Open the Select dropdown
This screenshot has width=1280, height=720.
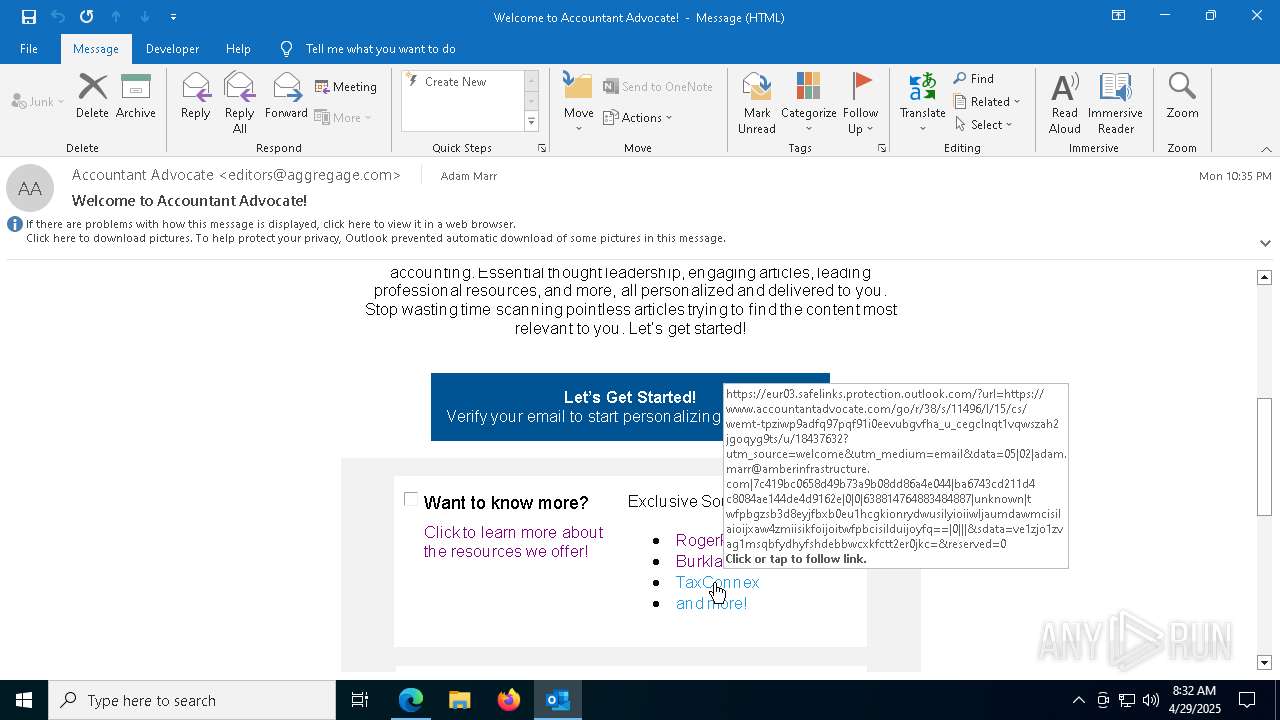(984, 125)
